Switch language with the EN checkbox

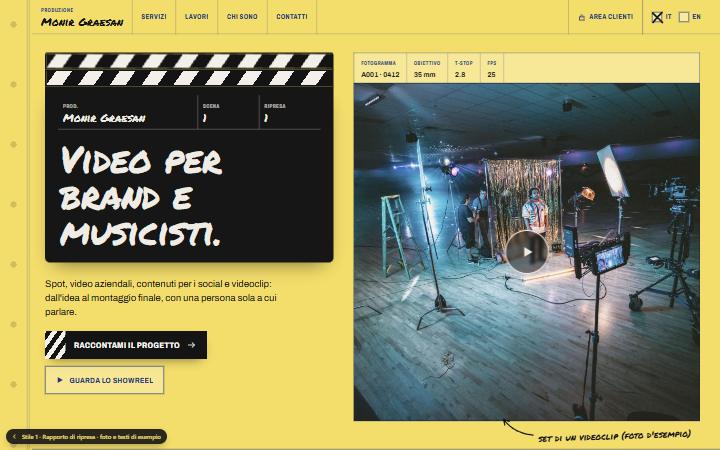pos(684,17)
